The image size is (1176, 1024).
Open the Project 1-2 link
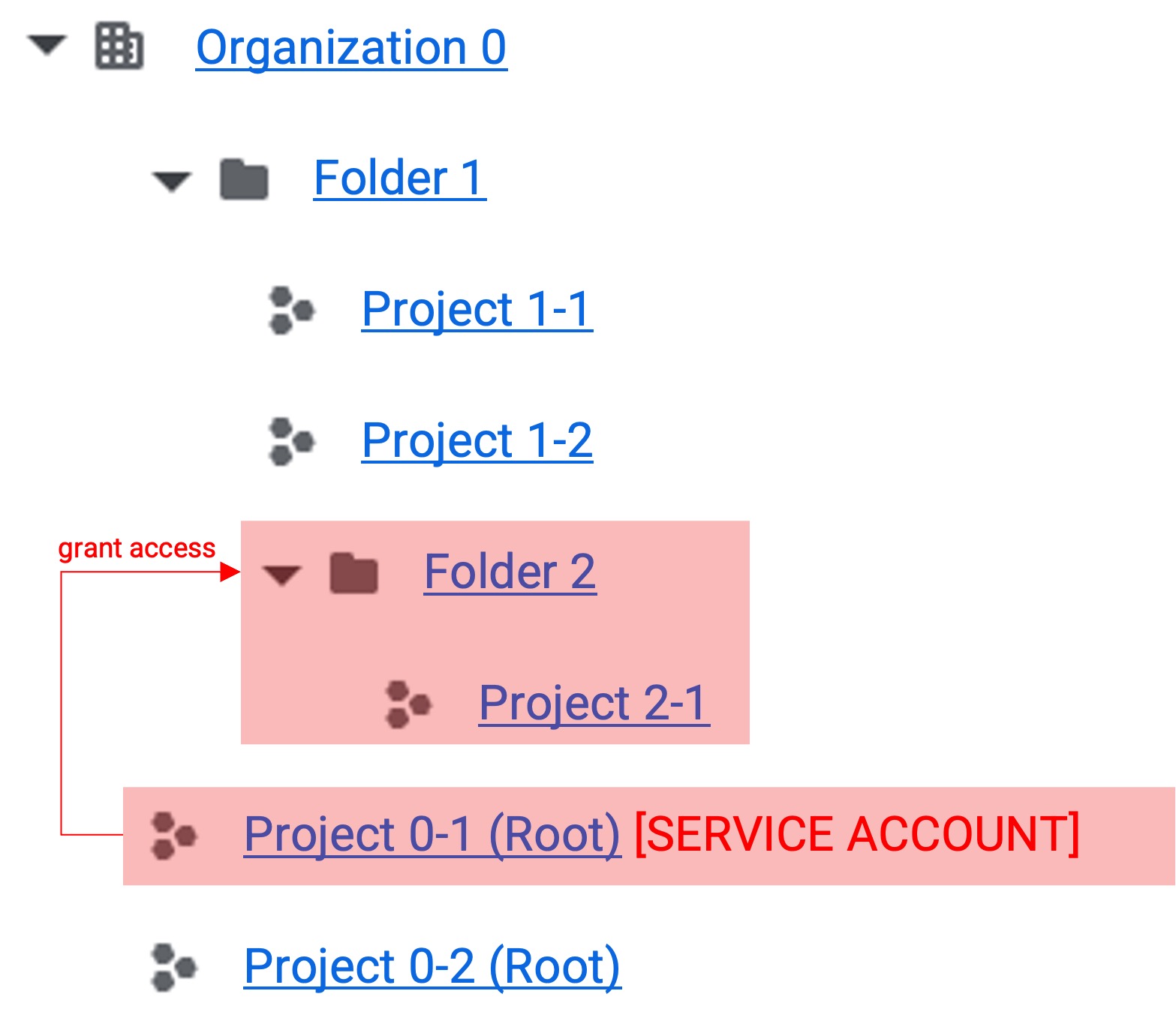(x=477, y=441)
